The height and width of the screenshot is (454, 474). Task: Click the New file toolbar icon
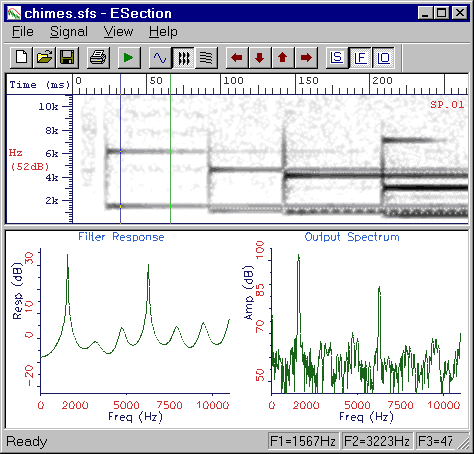tap(22, 58)
